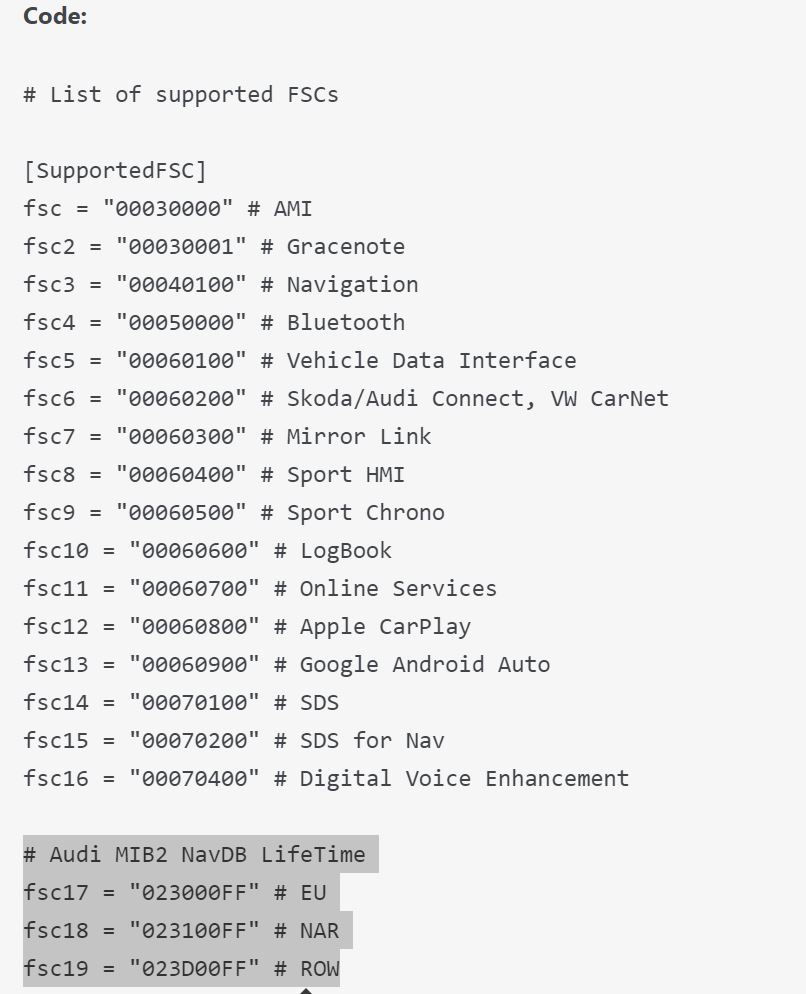
Task: Click the Vehicle Data Interface line
Action: (x=300, y=361)
